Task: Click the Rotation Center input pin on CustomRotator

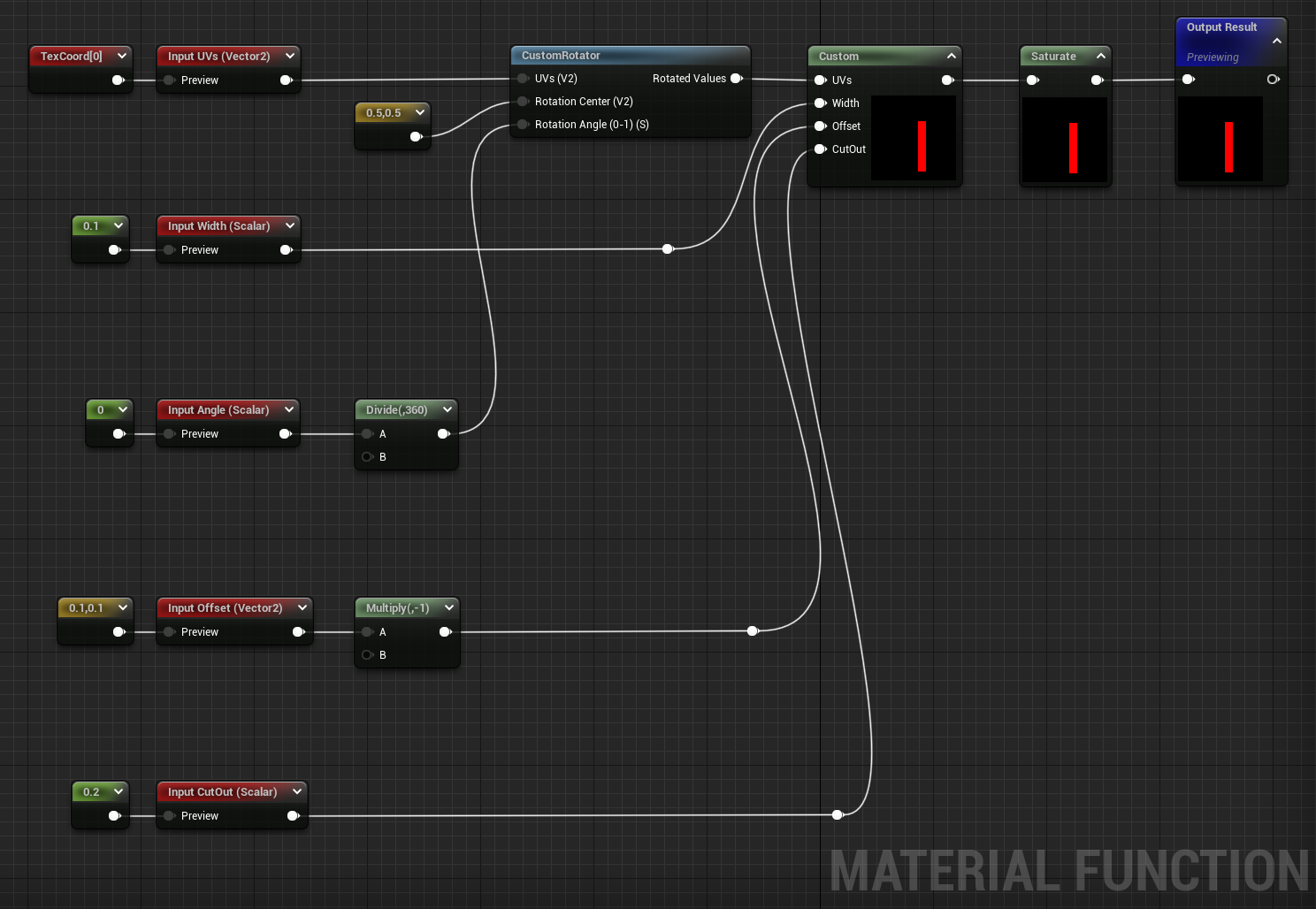Action: coord(523,101)
